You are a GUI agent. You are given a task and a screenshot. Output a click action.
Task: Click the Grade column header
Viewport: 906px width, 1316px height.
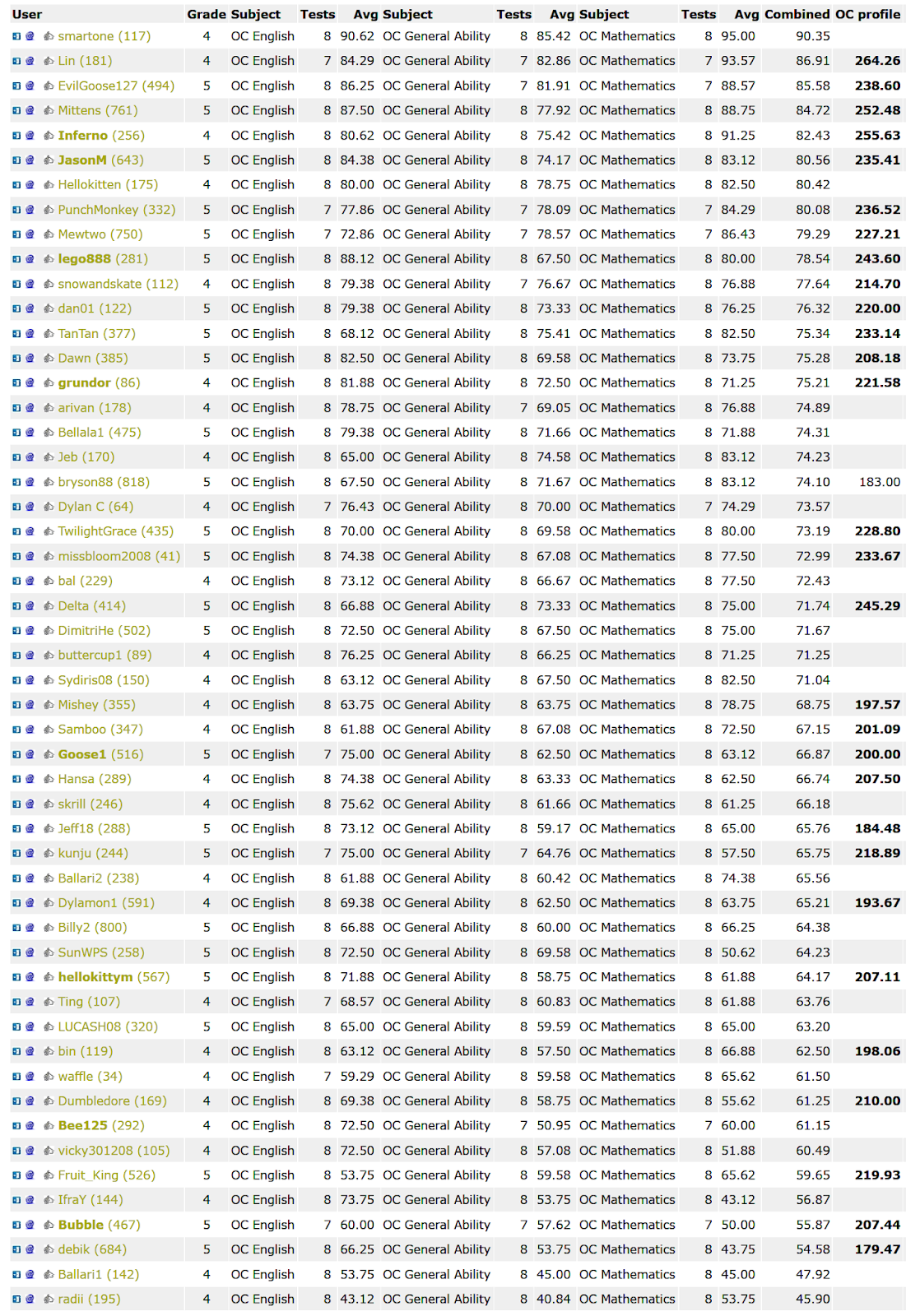point(207,14)
